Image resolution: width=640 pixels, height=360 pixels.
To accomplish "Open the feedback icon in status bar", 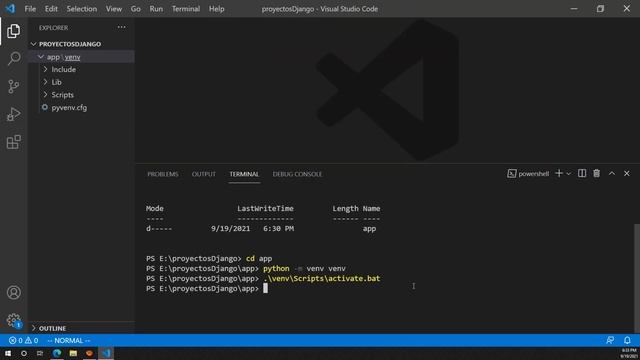I will click(610, 340).
